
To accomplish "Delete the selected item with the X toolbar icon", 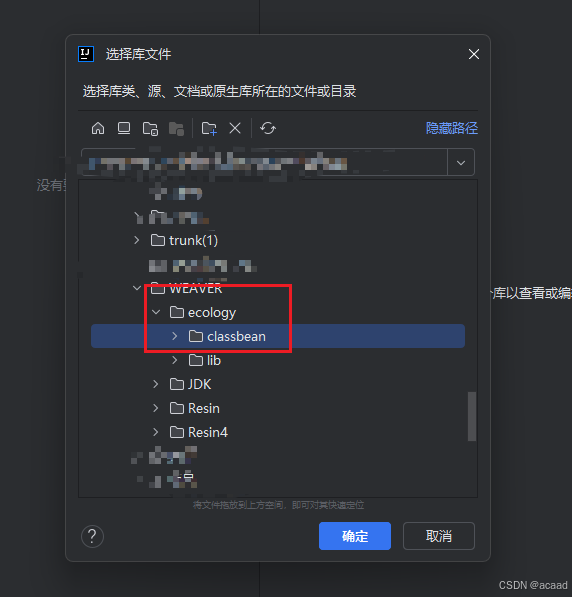I will pos(235,128).
